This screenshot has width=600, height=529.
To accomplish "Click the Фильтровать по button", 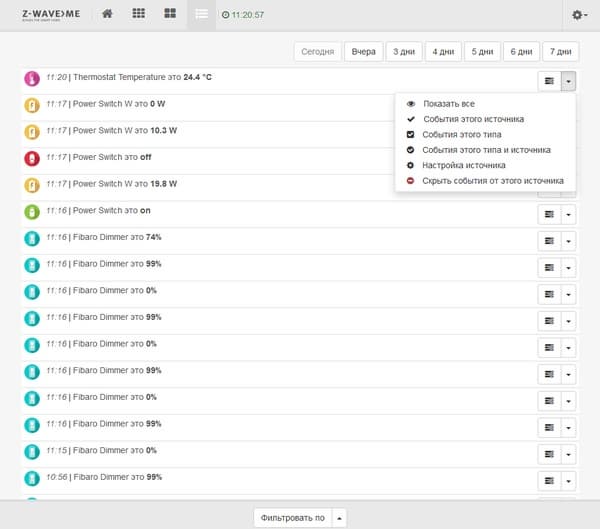I will [x=292, y=518].
